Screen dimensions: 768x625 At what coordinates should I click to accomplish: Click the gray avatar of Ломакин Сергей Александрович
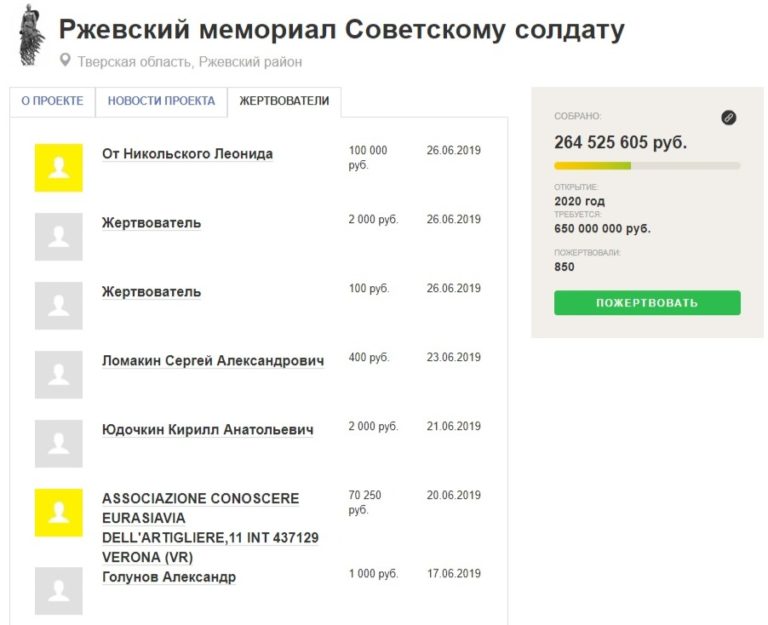(59, 375)
